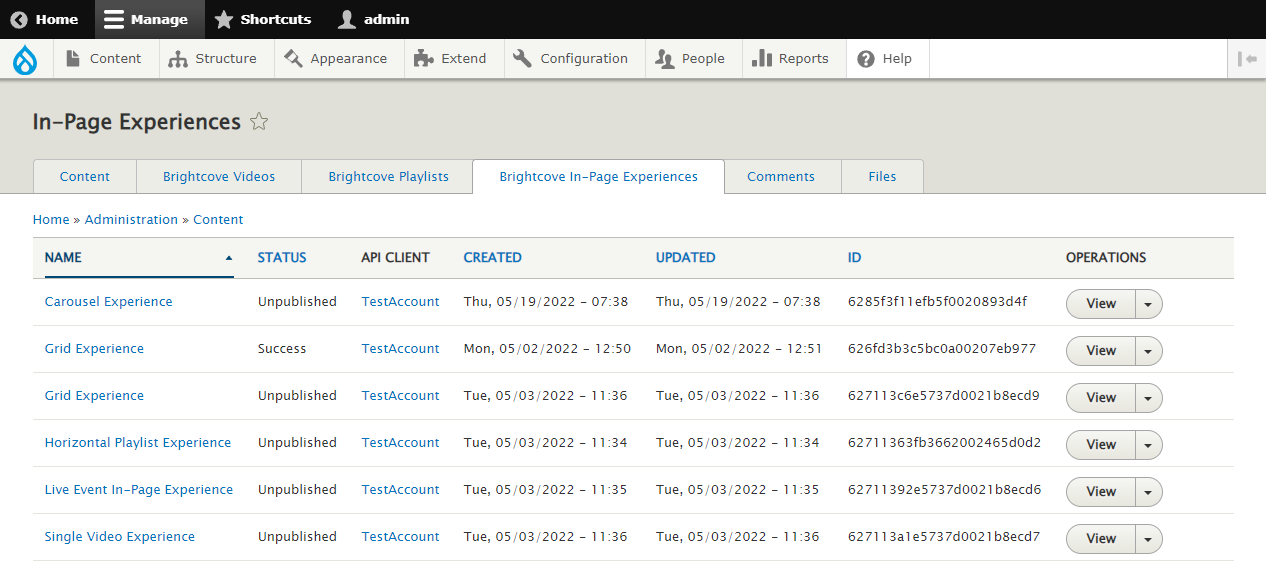This screenshot has height=575, width=1266.
Task: Click TestAccount in the Carousel Experience row
Action: [x=400, y=302]
